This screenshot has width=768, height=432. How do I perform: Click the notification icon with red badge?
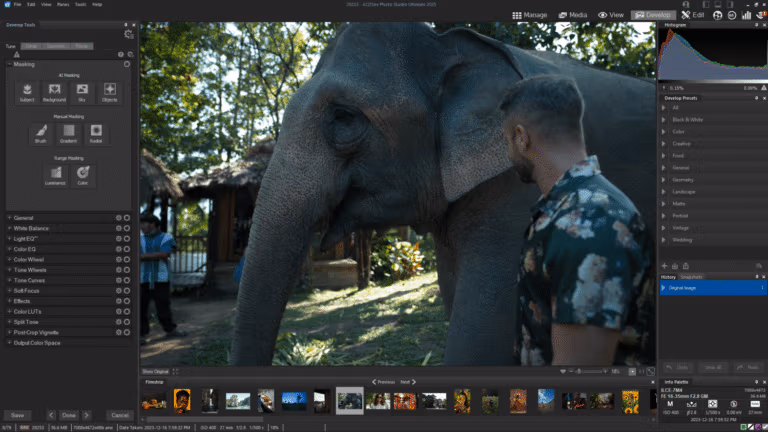point(762,15)
